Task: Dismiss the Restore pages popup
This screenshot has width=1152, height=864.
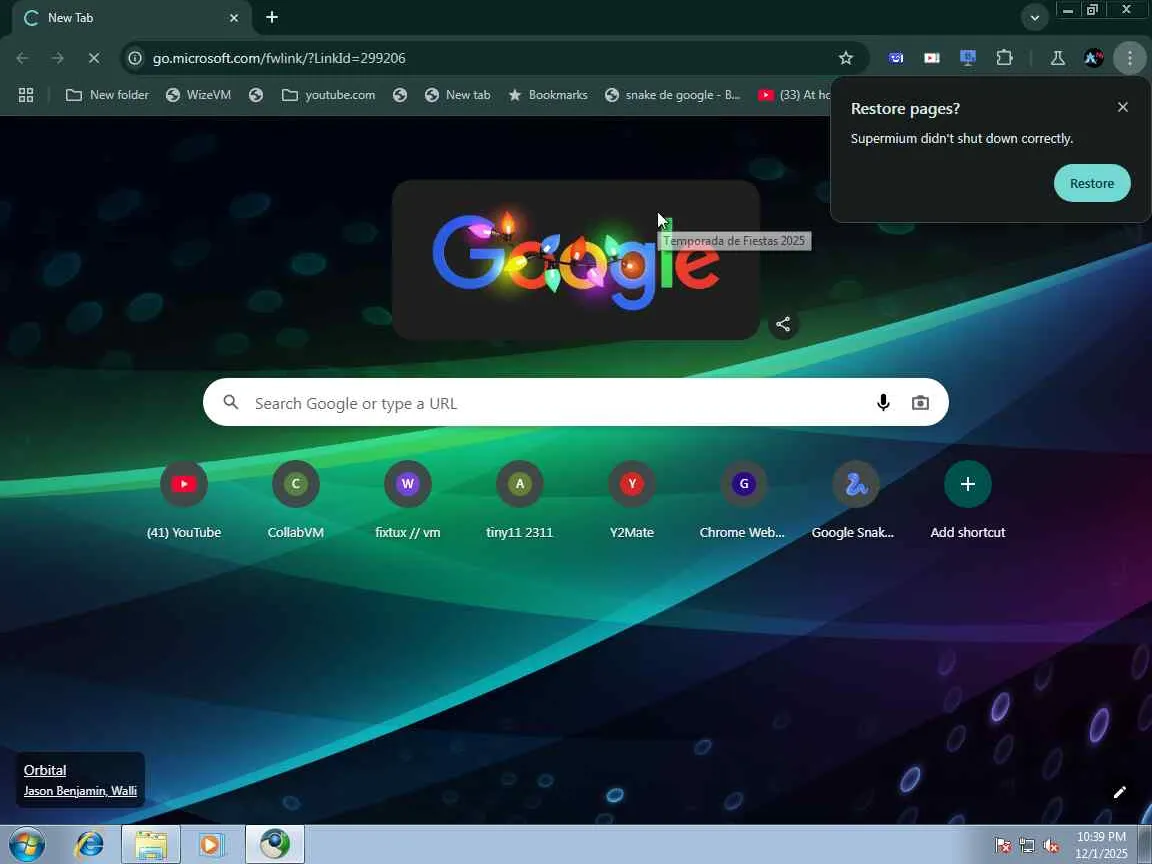Action: pyautogui.click(x=1123, y=107)
